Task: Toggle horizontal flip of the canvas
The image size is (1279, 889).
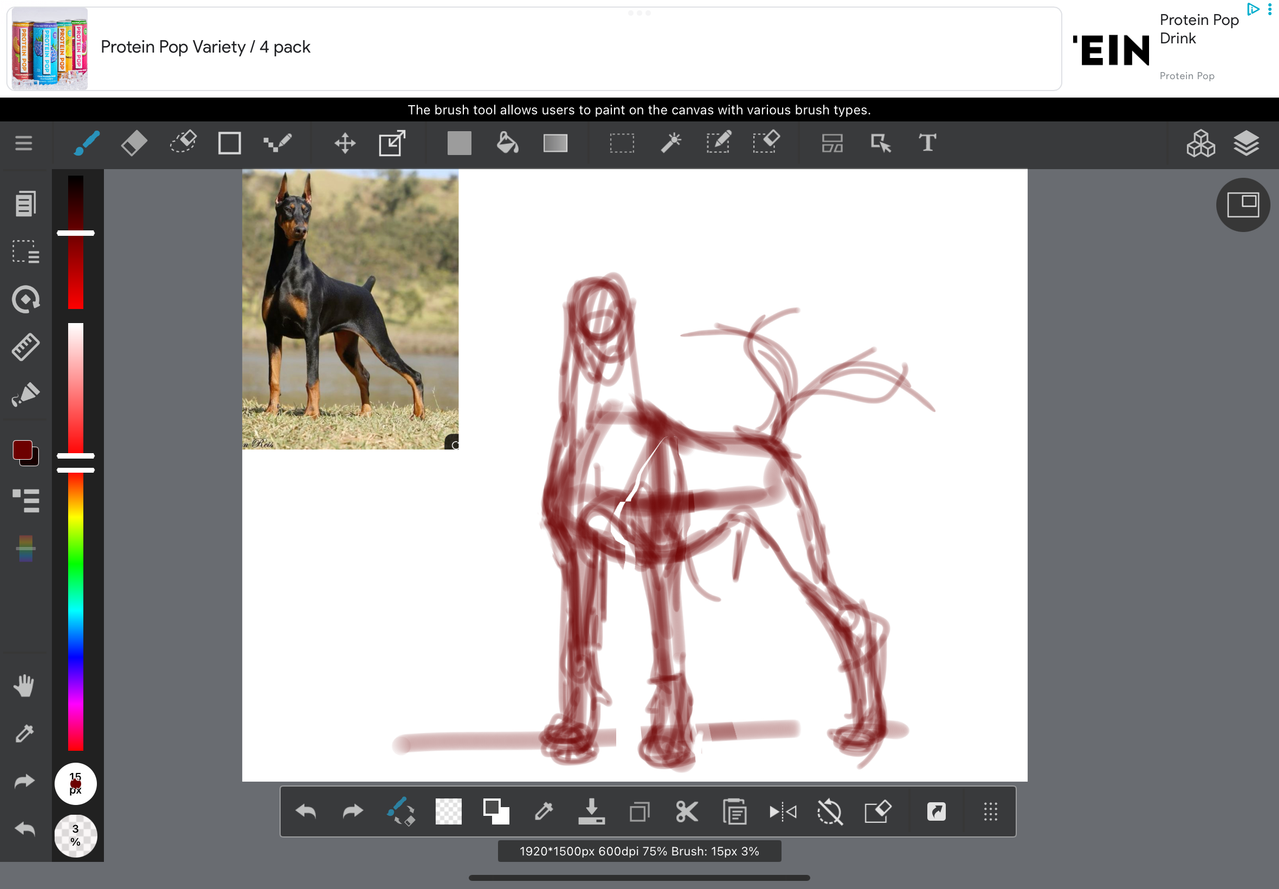Action: [x=783, y=812]
